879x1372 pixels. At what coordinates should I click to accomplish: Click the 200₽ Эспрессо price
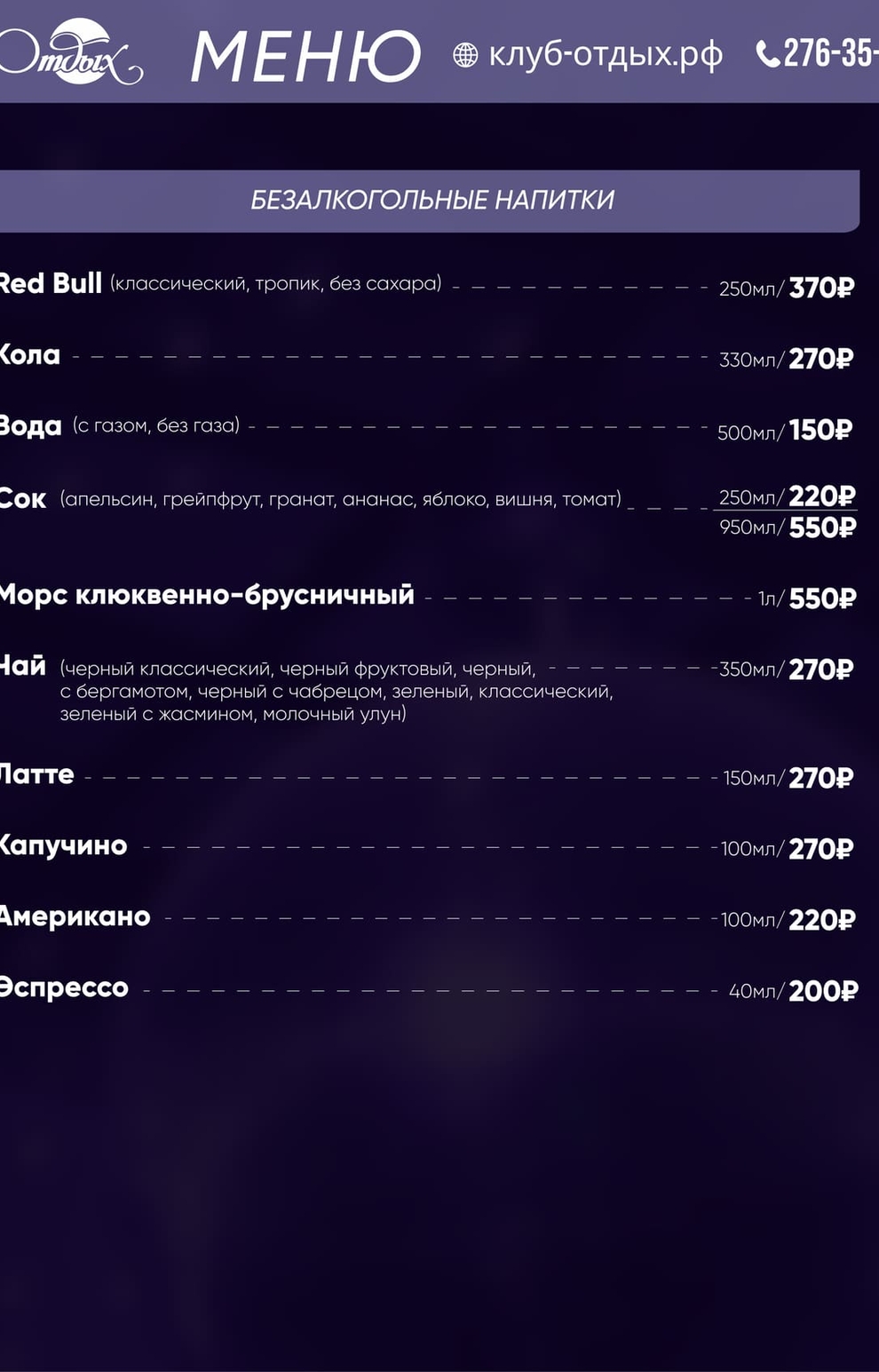[x=823, y=991]
